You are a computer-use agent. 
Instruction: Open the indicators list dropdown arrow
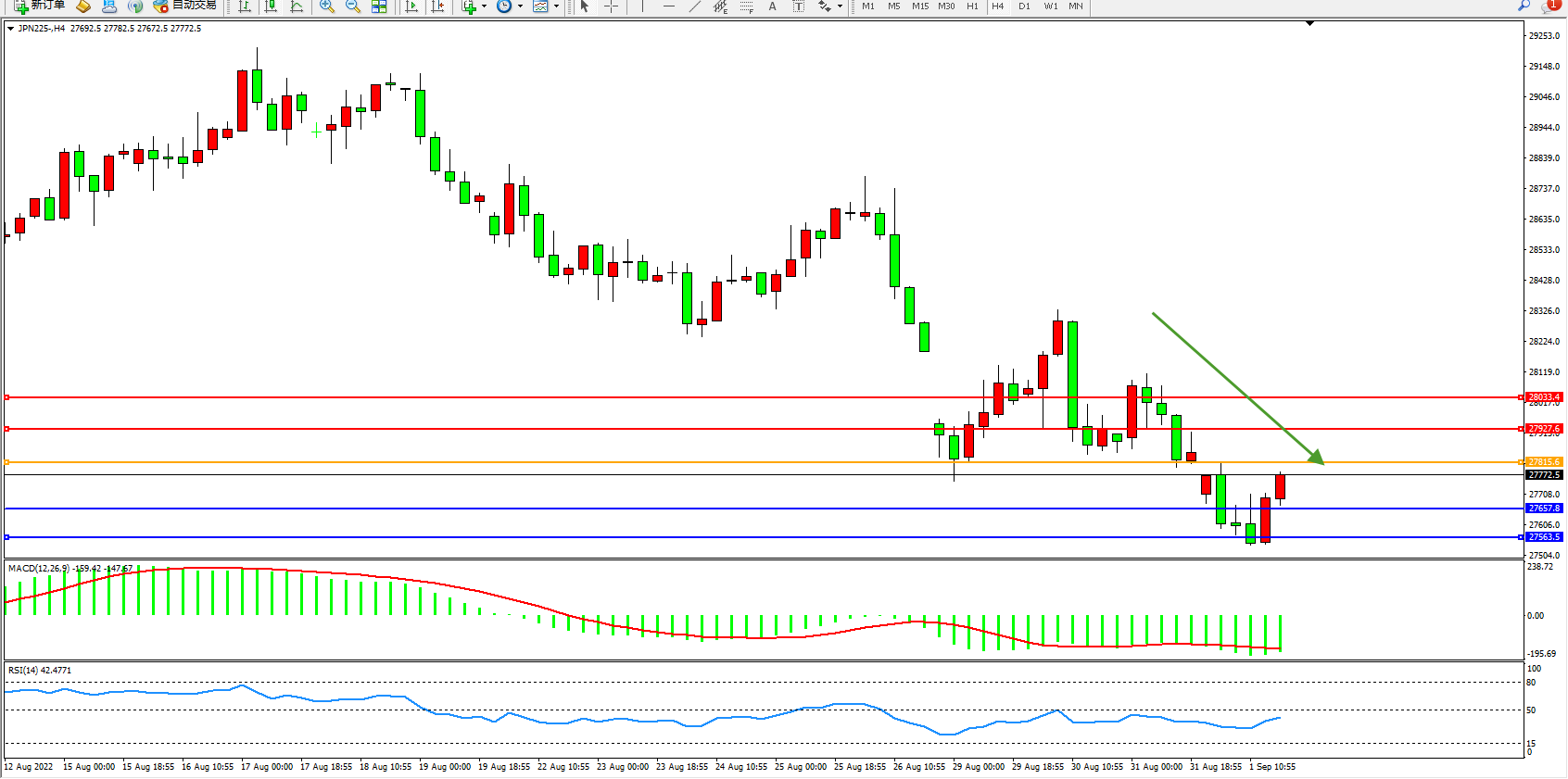pyautogui.click(x=484, y=6)
